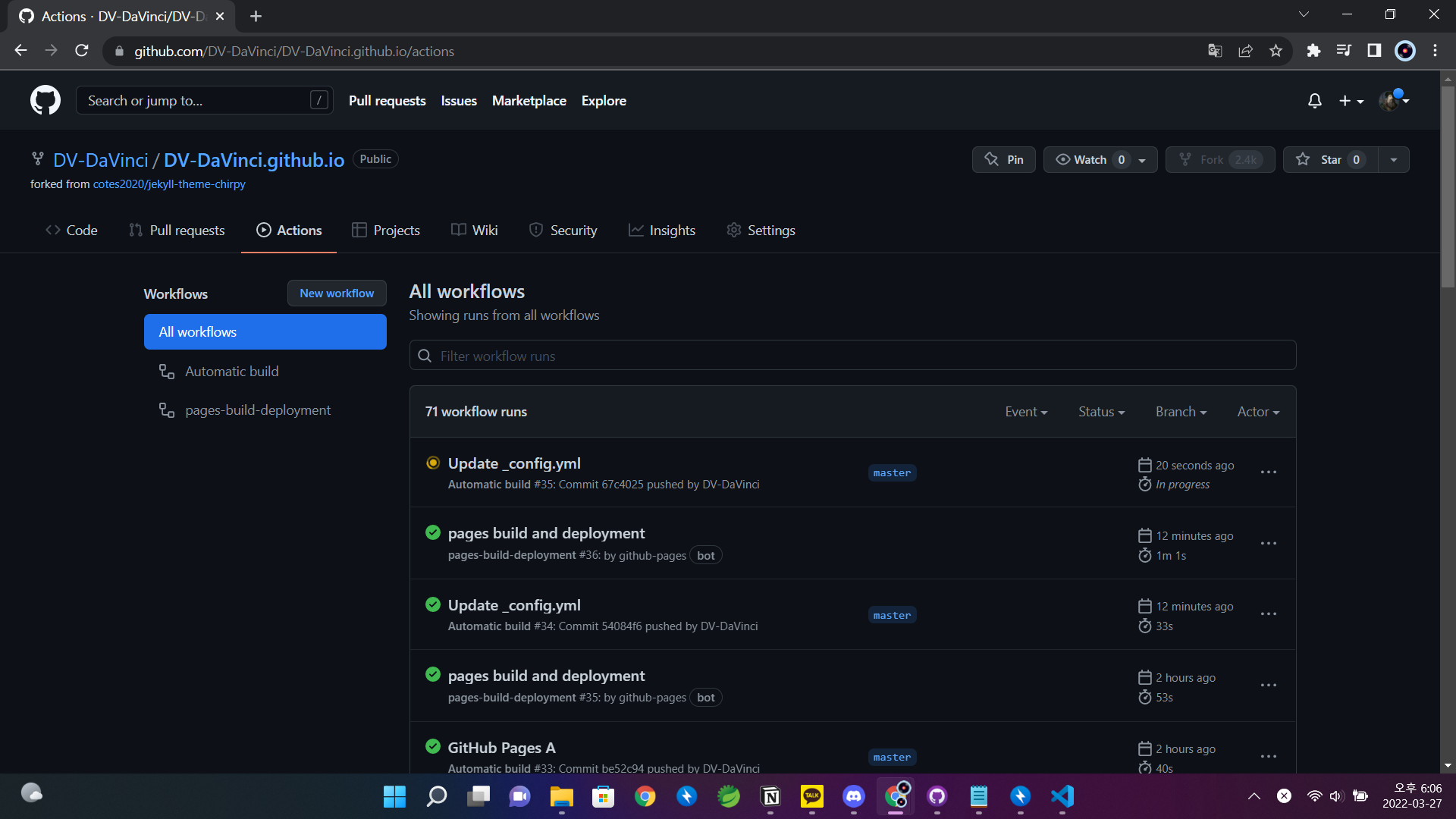Screen dimensions: 1456x819
Task: Expand the Status filter dropdown
Action: click(x=1101, y=412)
